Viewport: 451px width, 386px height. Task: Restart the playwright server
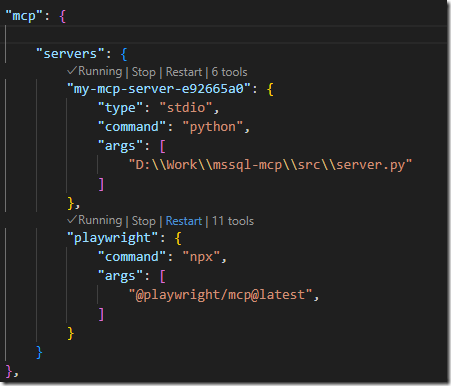pos(184,221)
